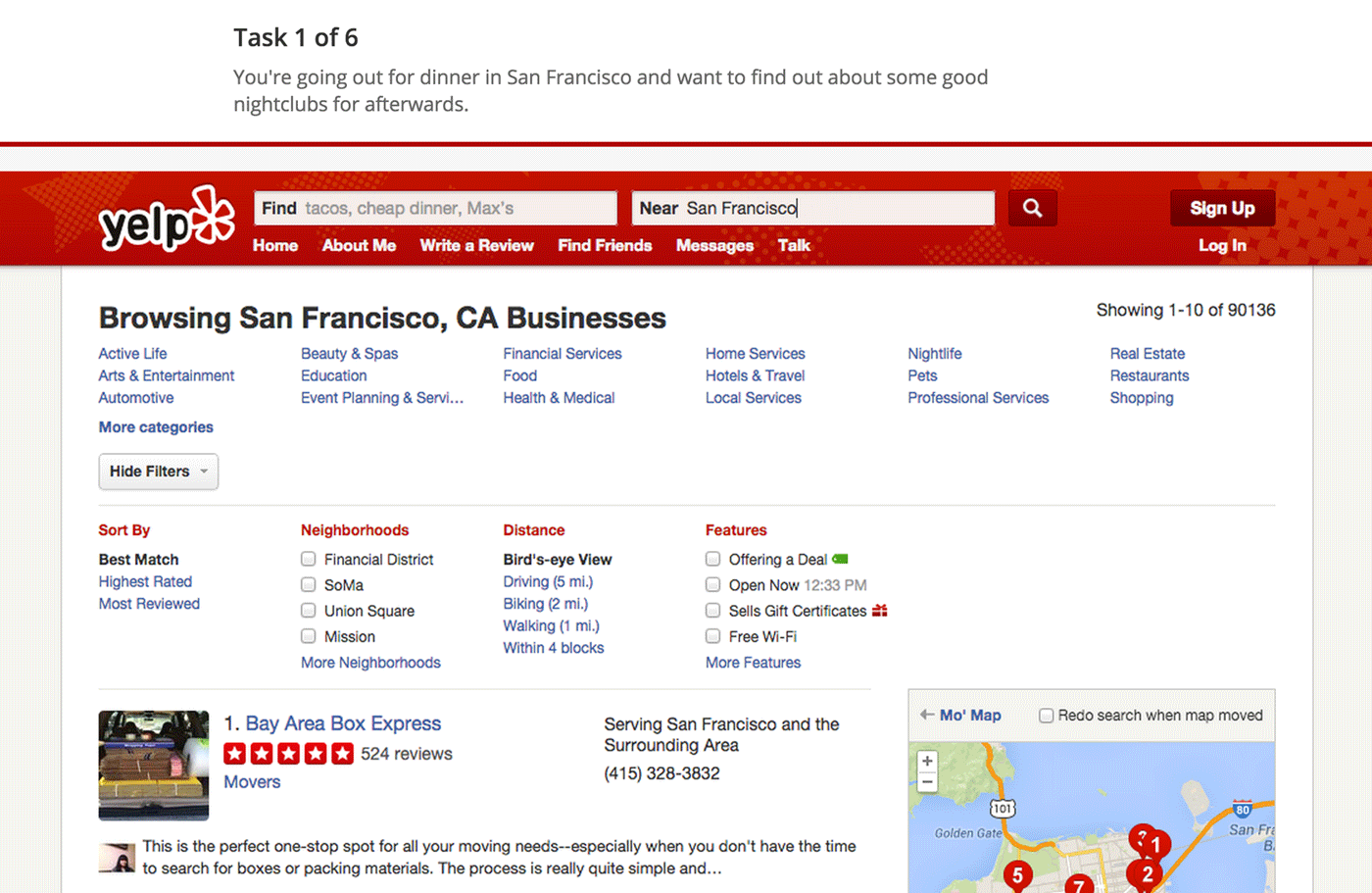The image size is (1372, 893).
Task: Click the red gift certificate icon
Action: [879, 611]
